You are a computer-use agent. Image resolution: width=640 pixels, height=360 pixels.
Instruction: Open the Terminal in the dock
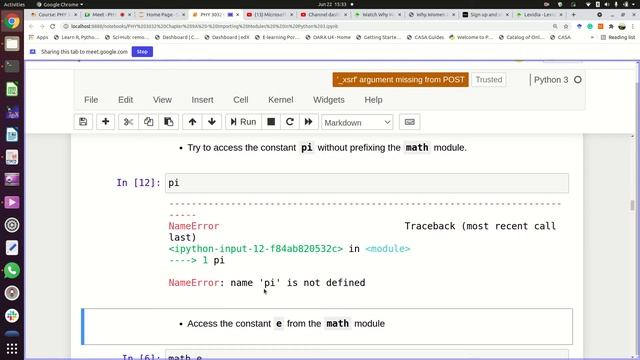tap(12, 67)
